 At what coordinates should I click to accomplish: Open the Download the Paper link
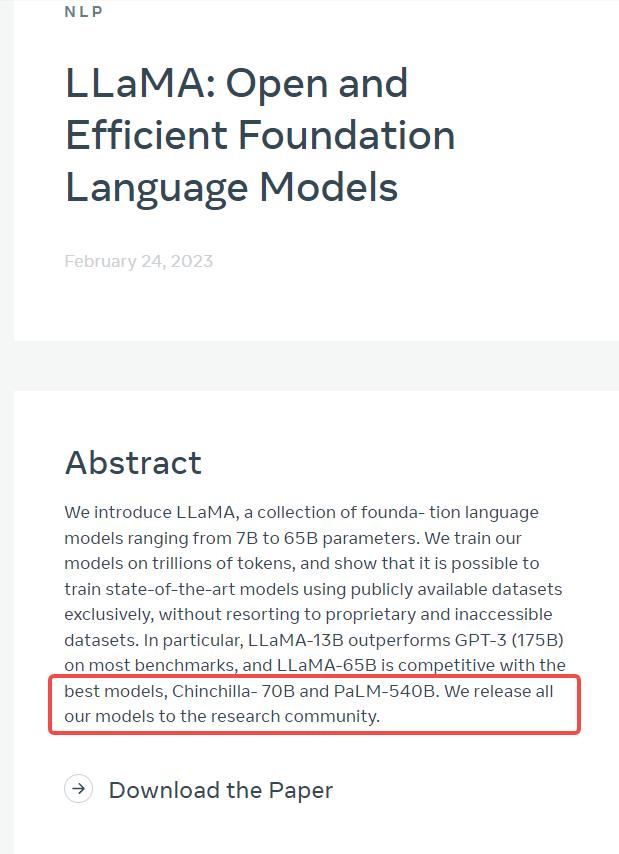[220, 790]
